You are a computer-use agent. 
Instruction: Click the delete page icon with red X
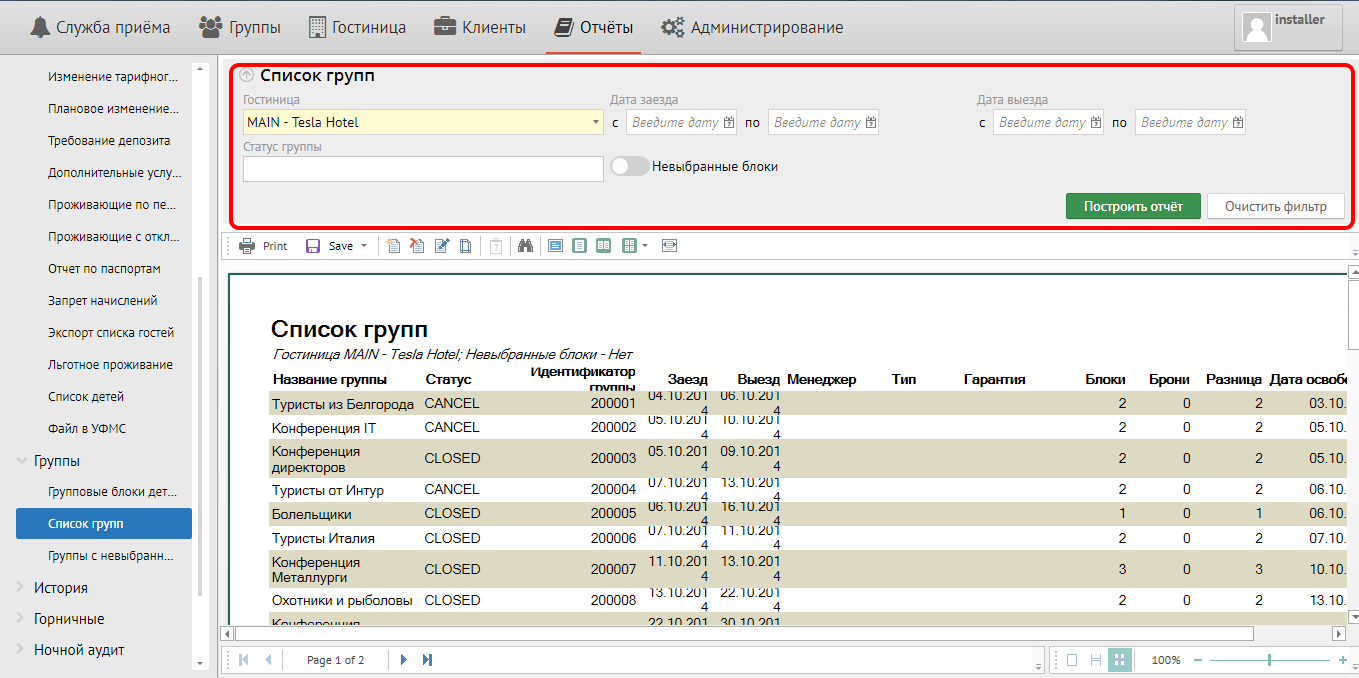pyautogui.click(x=417, y=246)
